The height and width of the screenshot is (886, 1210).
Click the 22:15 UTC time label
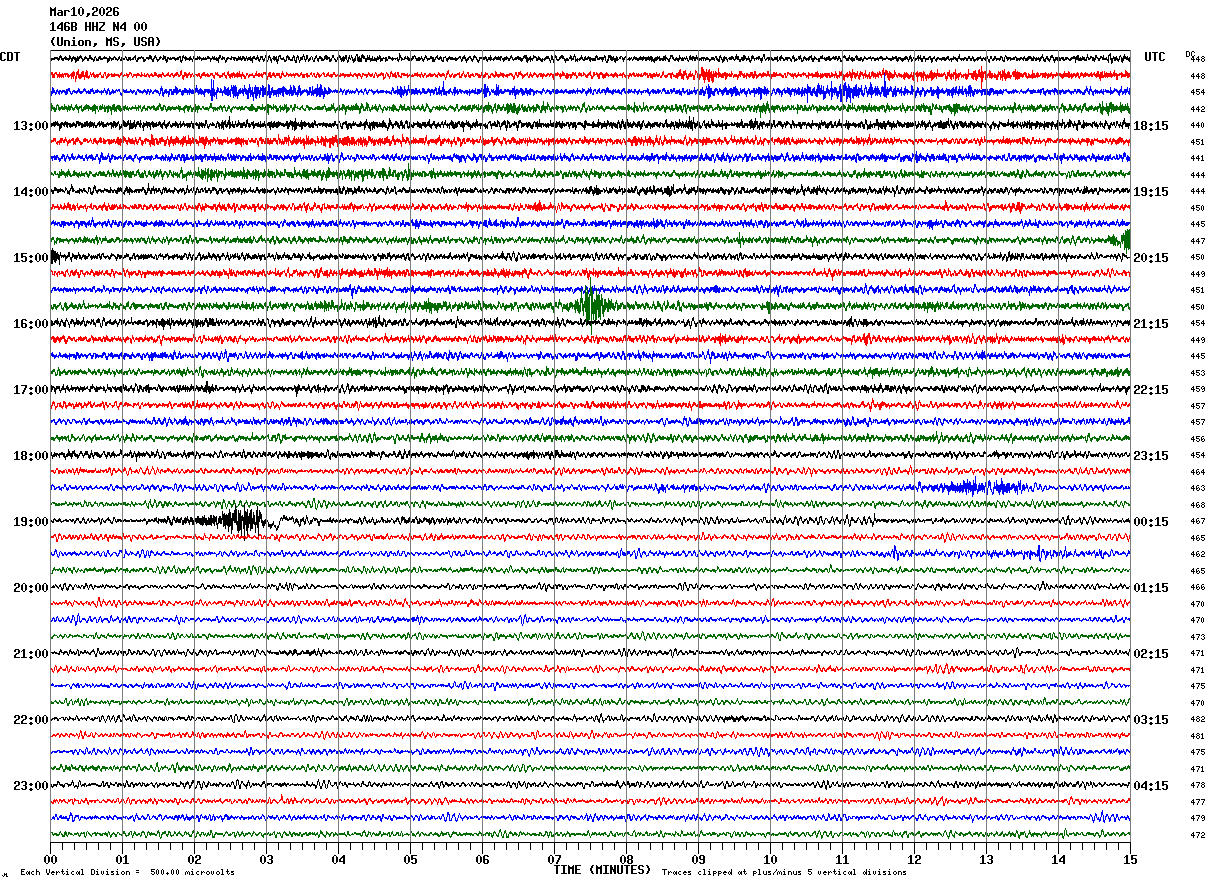click(1151, 390)
